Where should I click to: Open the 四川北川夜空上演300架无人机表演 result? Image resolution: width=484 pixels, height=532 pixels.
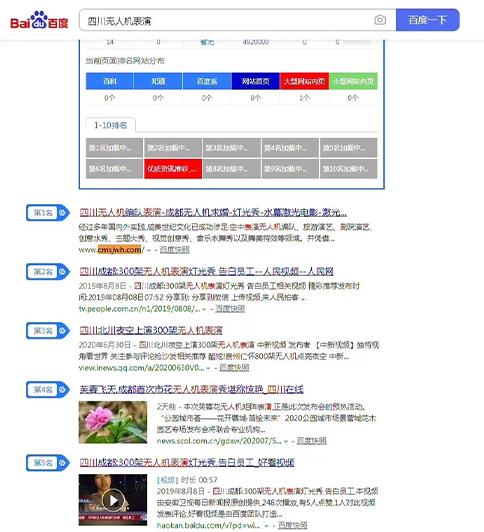pos(151,330)
